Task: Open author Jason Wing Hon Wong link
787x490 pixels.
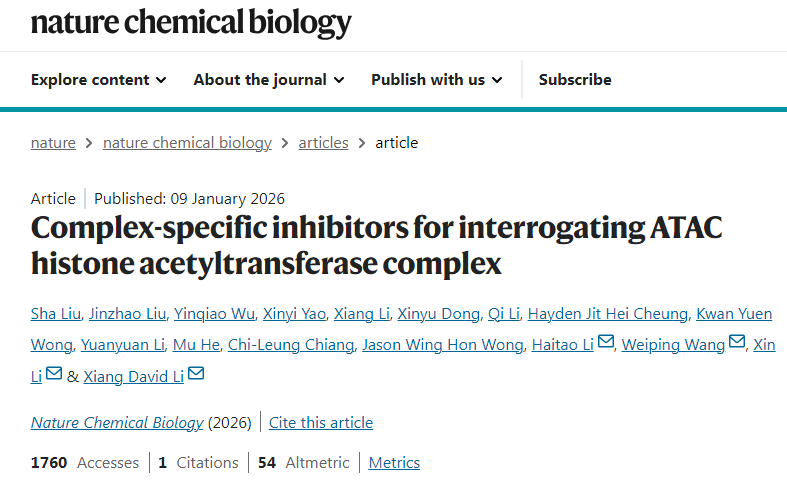Action: (442, 345)
